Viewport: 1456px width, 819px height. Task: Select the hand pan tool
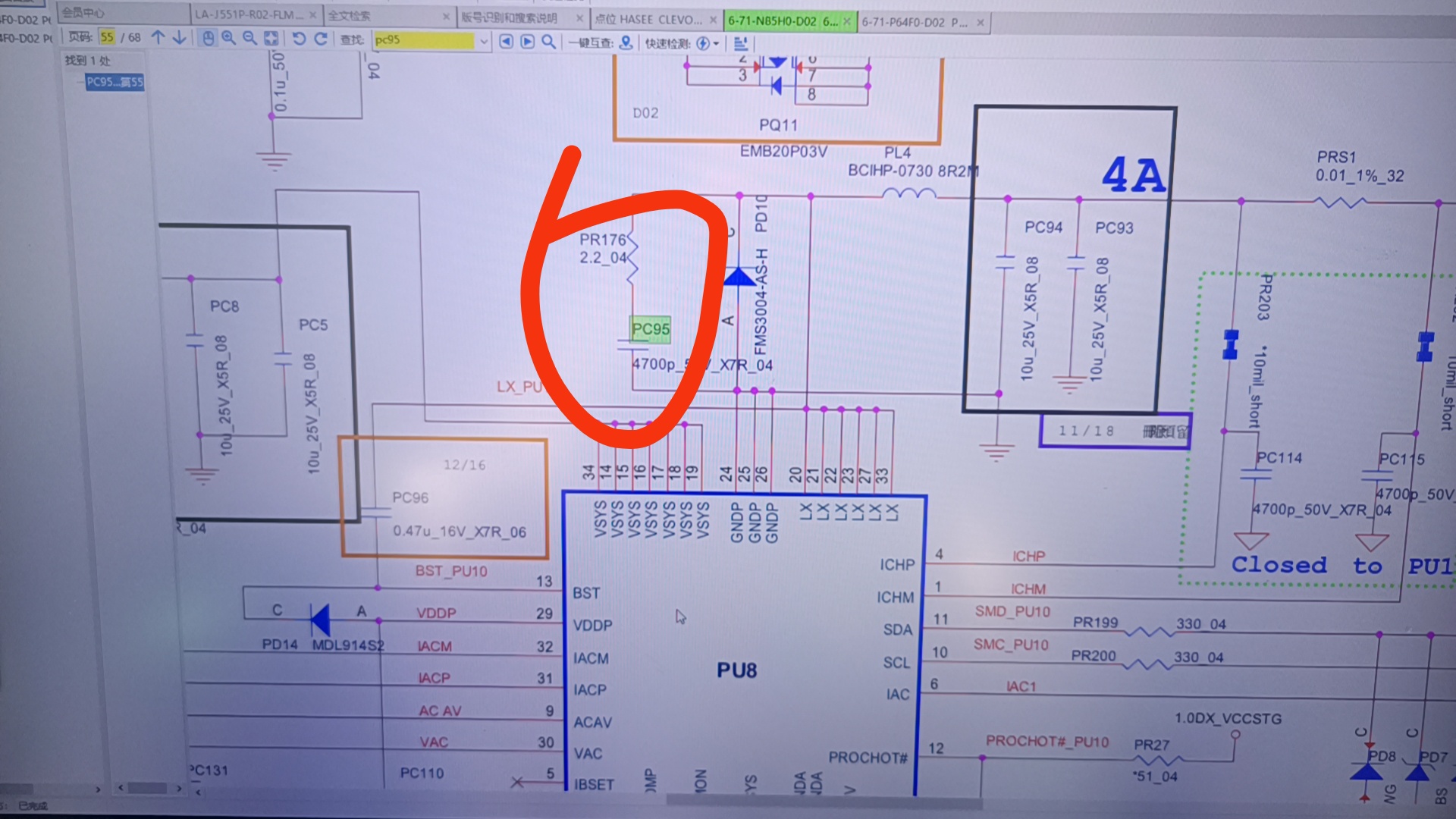tap(208, 38)
